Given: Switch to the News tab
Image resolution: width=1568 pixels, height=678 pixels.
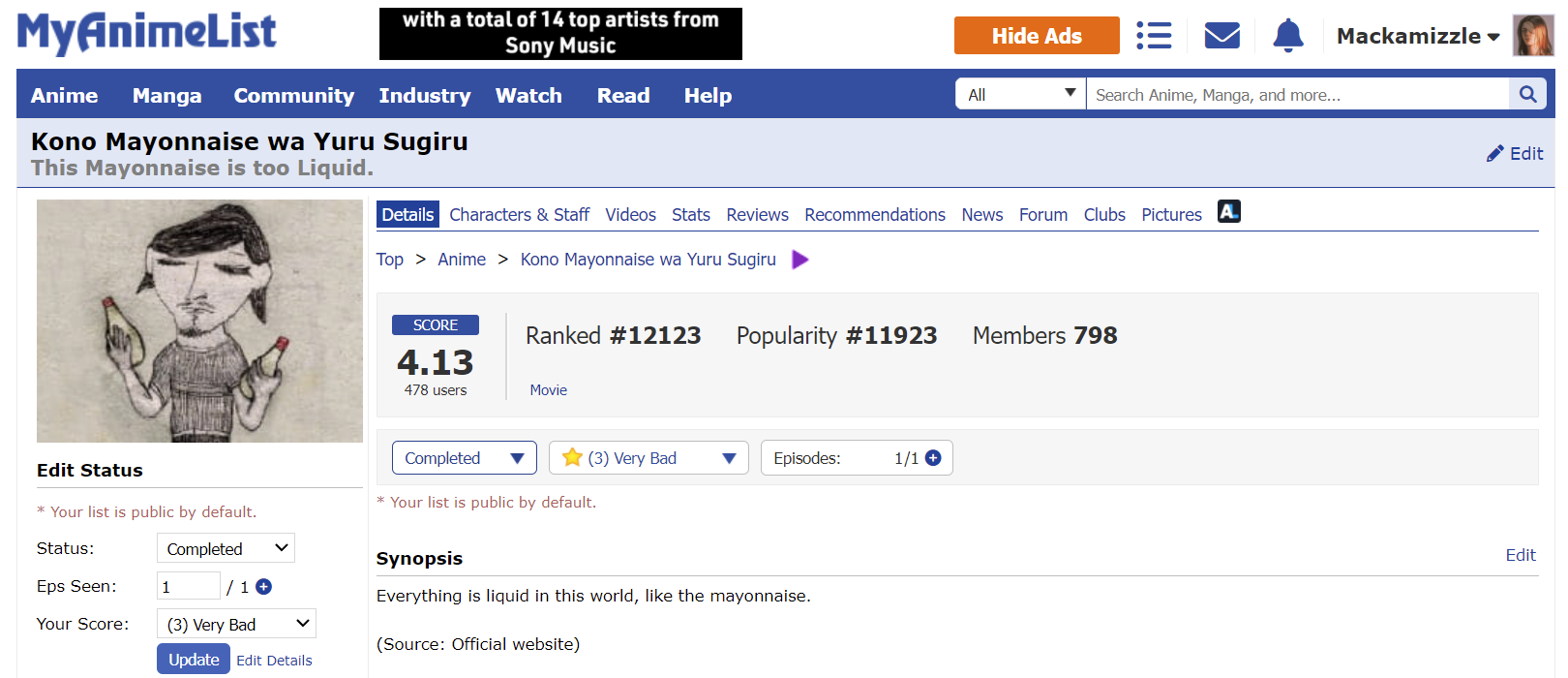Looking at the screenshot, I should click(x=982, y=214).
